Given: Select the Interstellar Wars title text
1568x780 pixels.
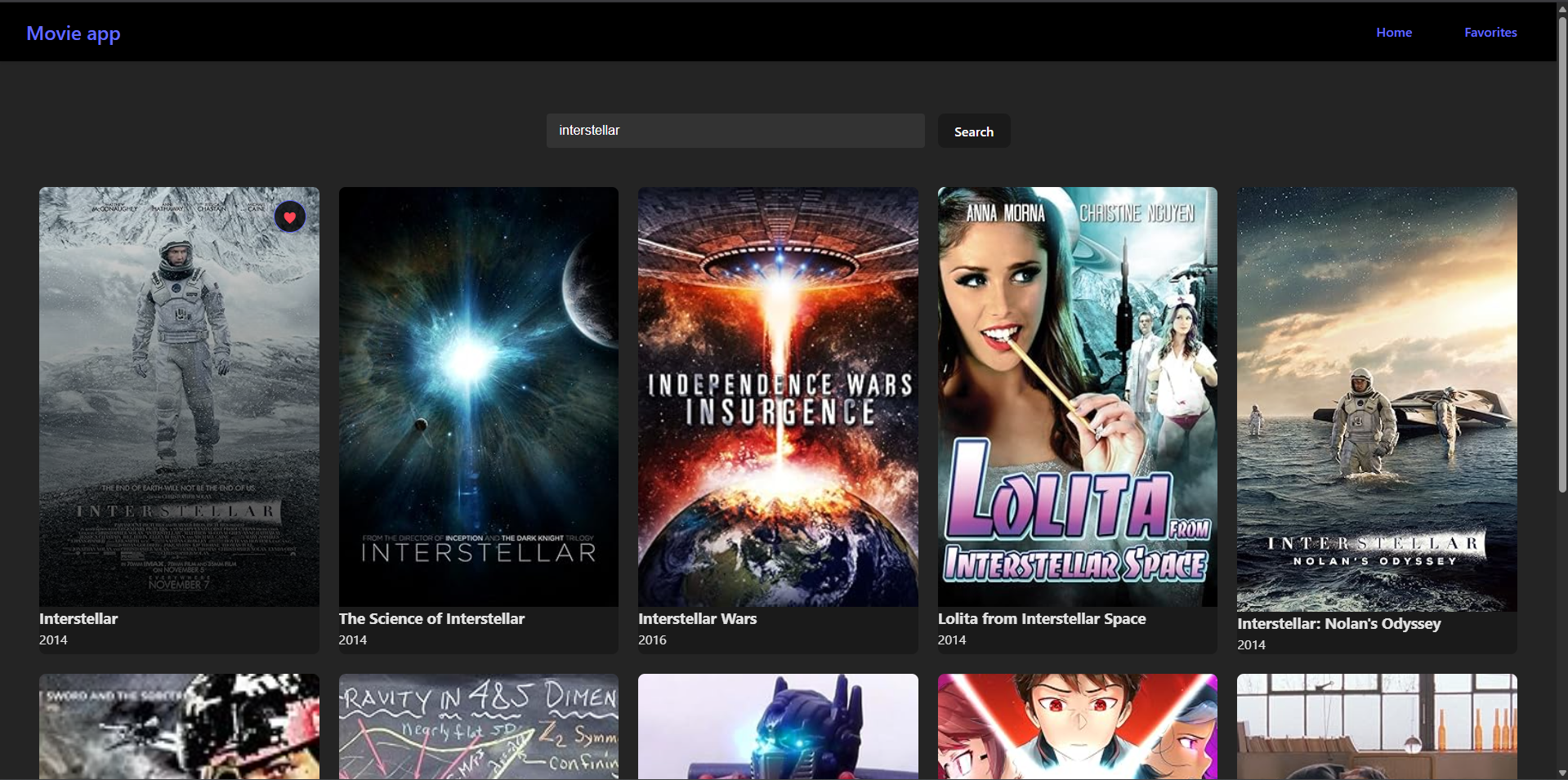Looking at the screenshot, I should [x=696, y=618].
